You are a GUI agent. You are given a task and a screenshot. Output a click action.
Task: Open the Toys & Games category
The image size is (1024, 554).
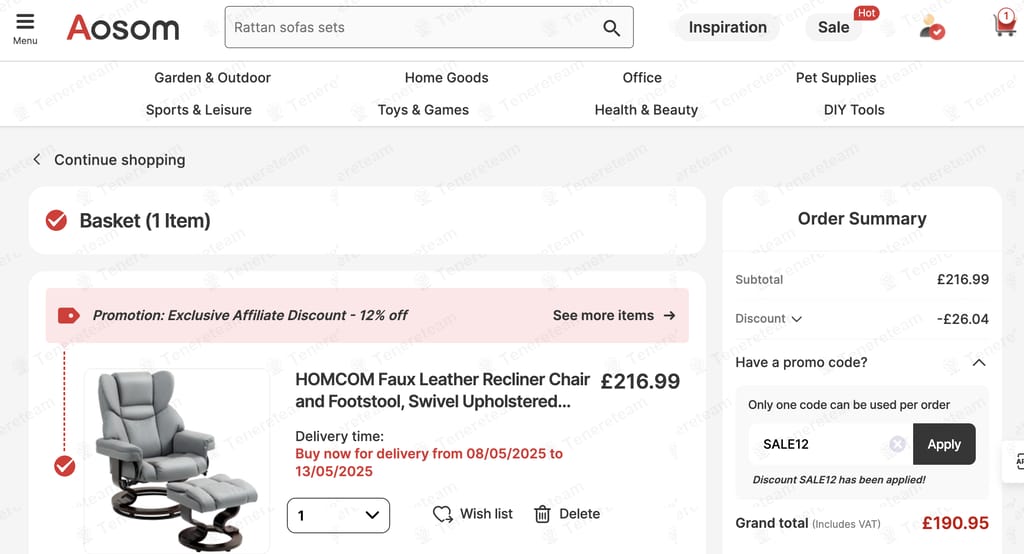click(423, 110)
